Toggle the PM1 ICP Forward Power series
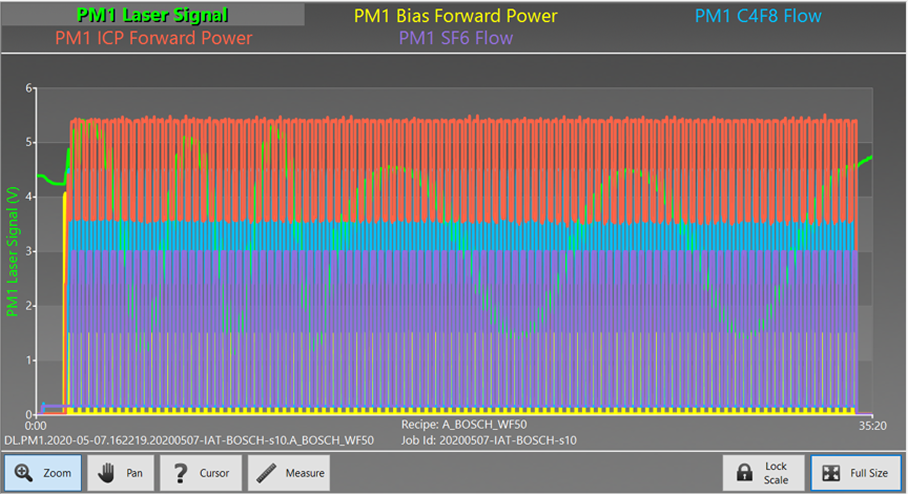 [153, 38]
